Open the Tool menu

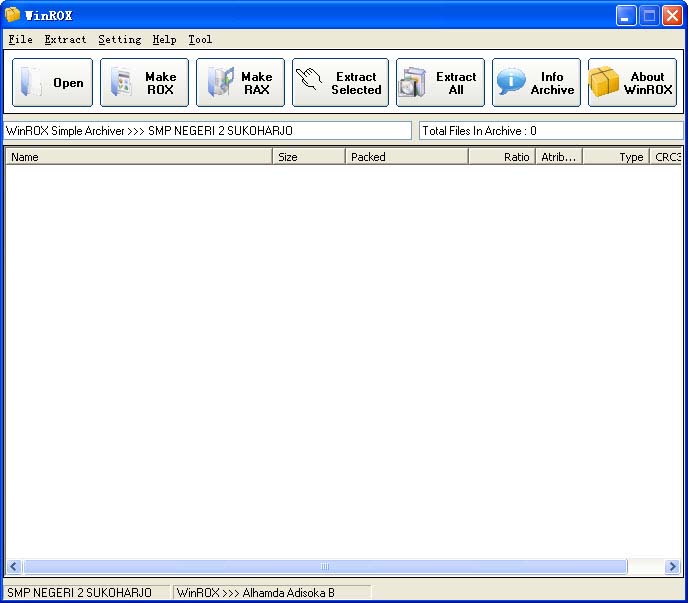click(200, 40)
